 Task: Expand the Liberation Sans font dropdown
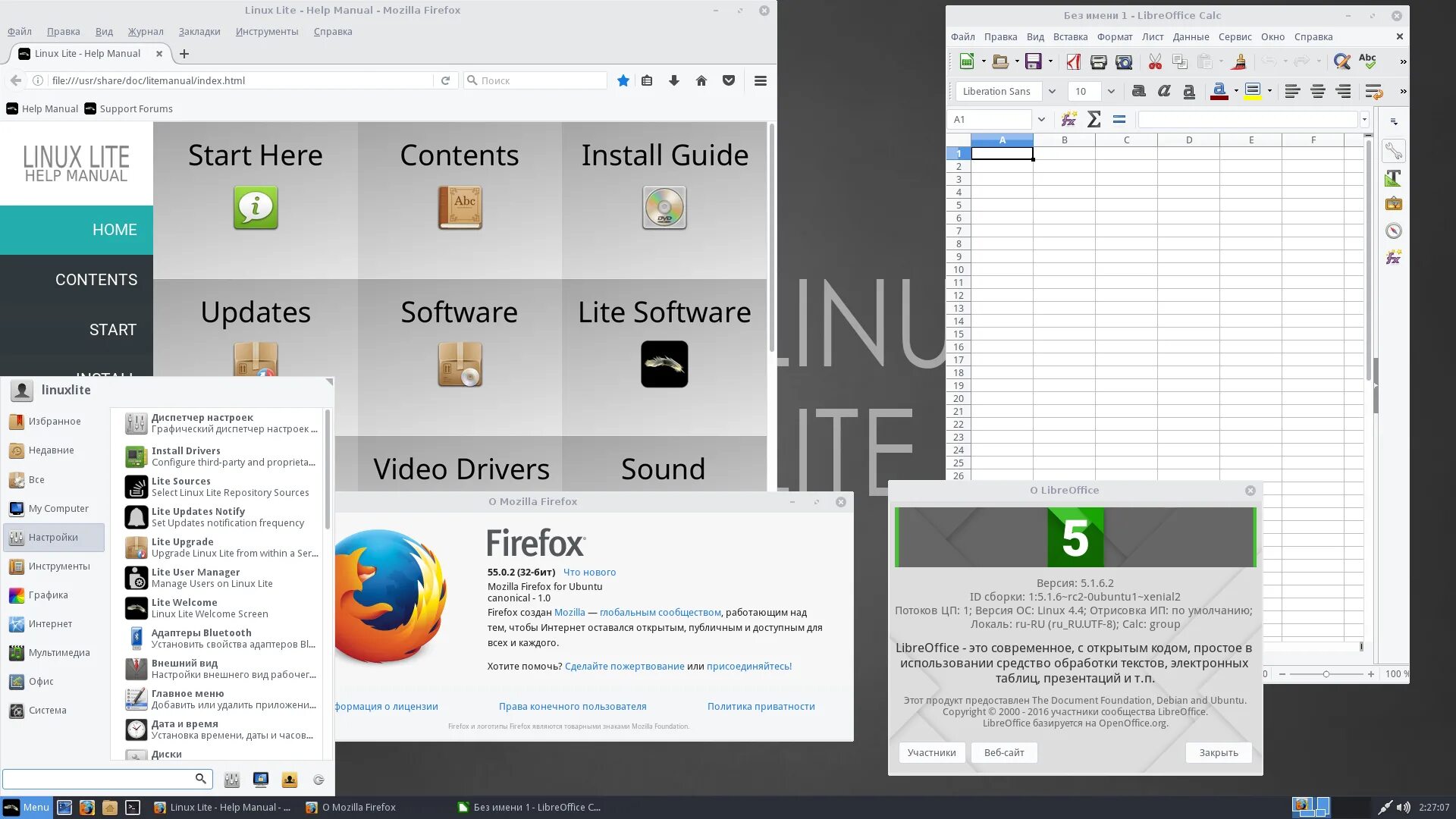pos(1052,92)
